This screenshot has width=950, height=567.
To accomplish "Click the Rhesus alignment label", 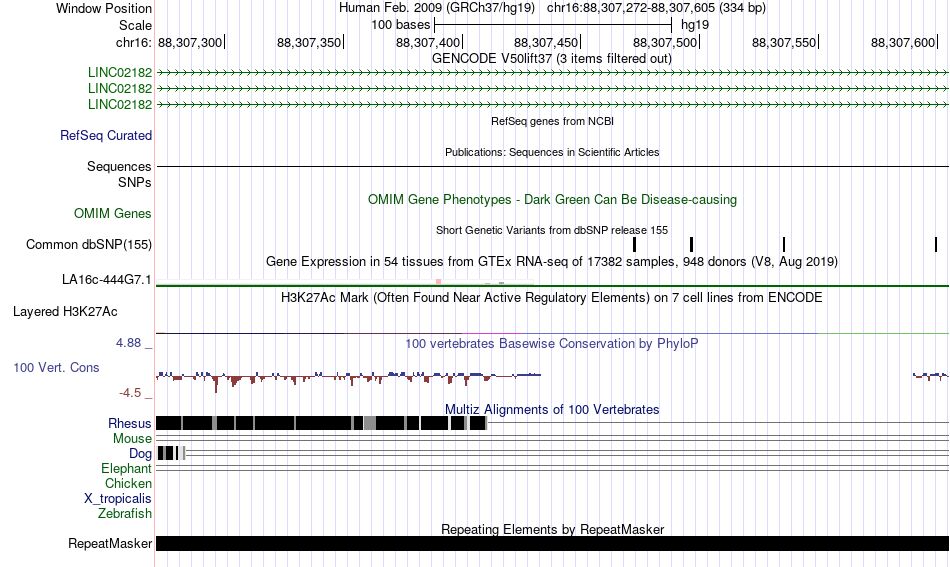I will point(130,423).
